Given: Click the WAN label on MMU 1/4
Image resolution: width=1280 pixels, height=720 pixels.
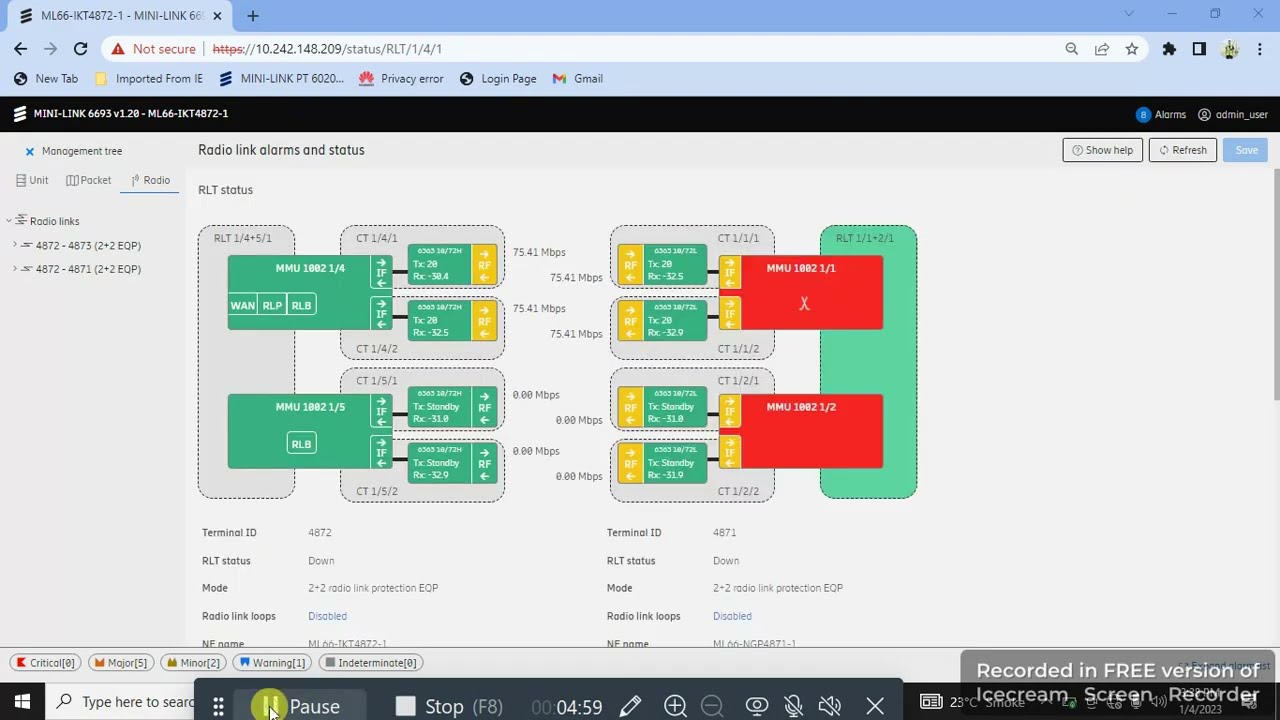Looking at the screenshot, I should pyautogui.click(x=243, y=305).
